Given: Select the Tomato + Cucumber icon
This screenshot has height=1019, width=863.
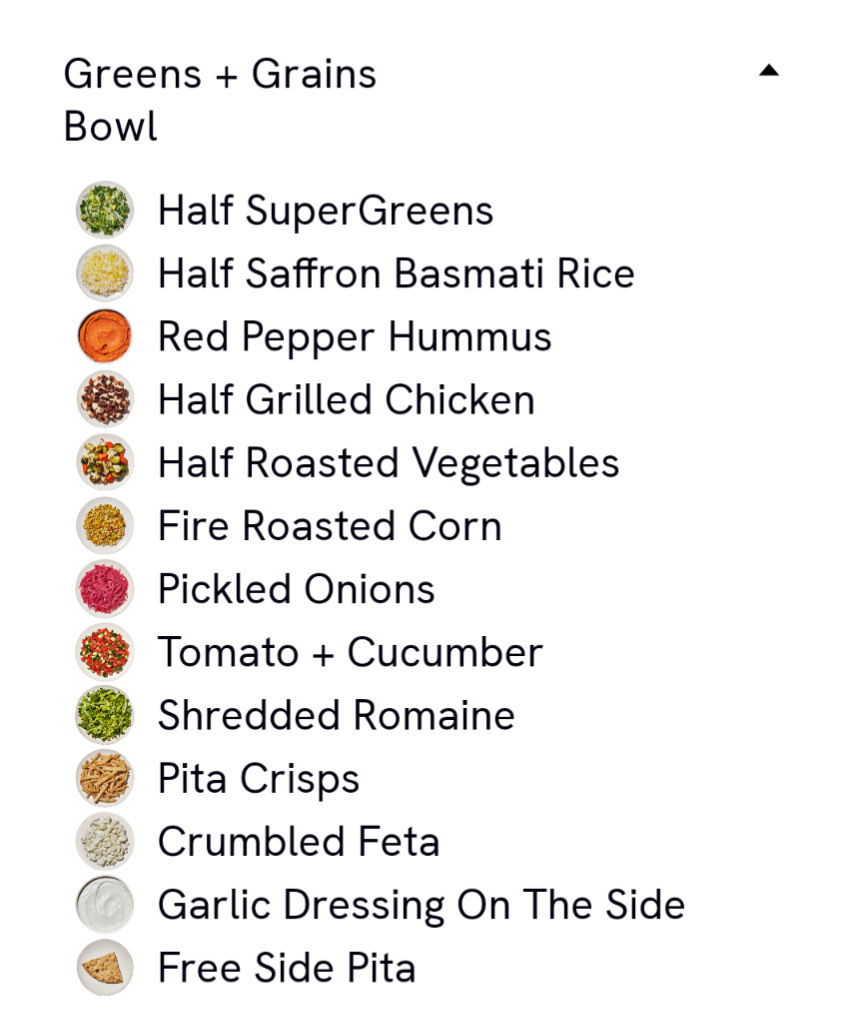Looking at the screenshot, I should 105,652.
